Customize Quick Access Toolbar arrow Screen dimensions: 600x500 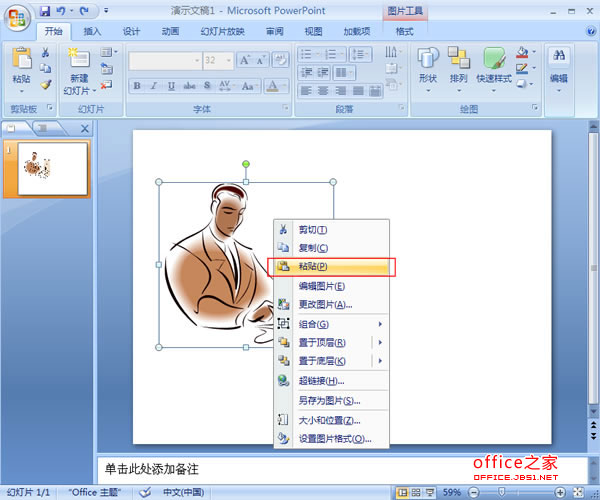(x=106, y=11)
